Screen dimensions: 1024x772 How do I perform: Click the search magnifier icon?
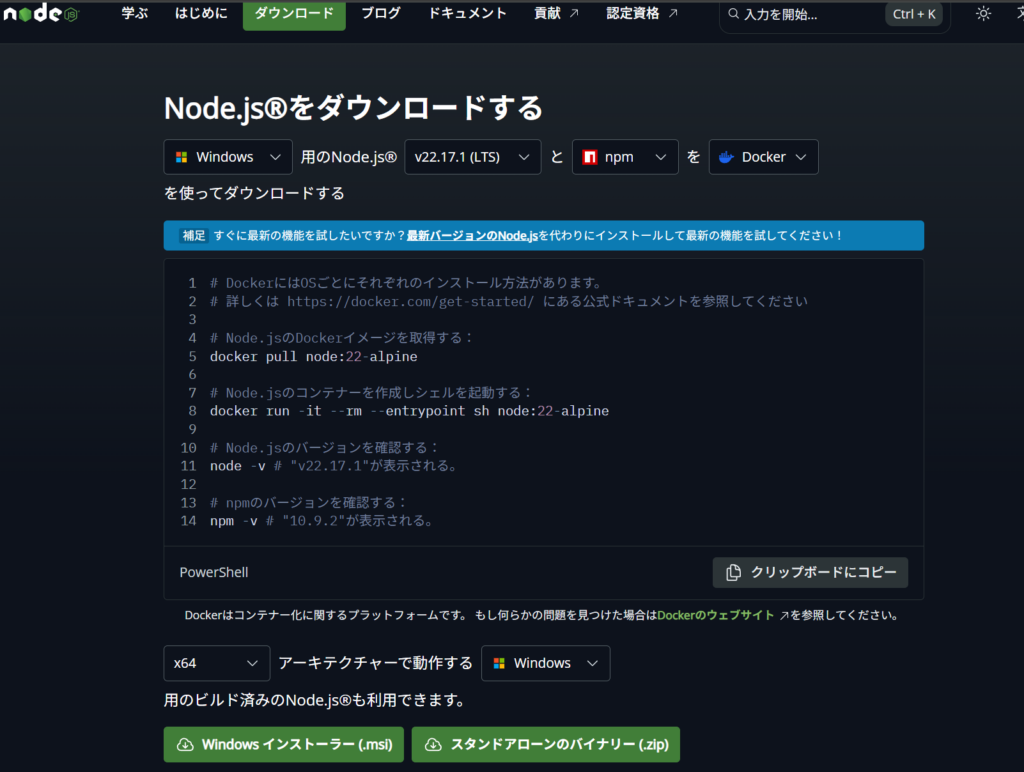click(x=733, y=14)
